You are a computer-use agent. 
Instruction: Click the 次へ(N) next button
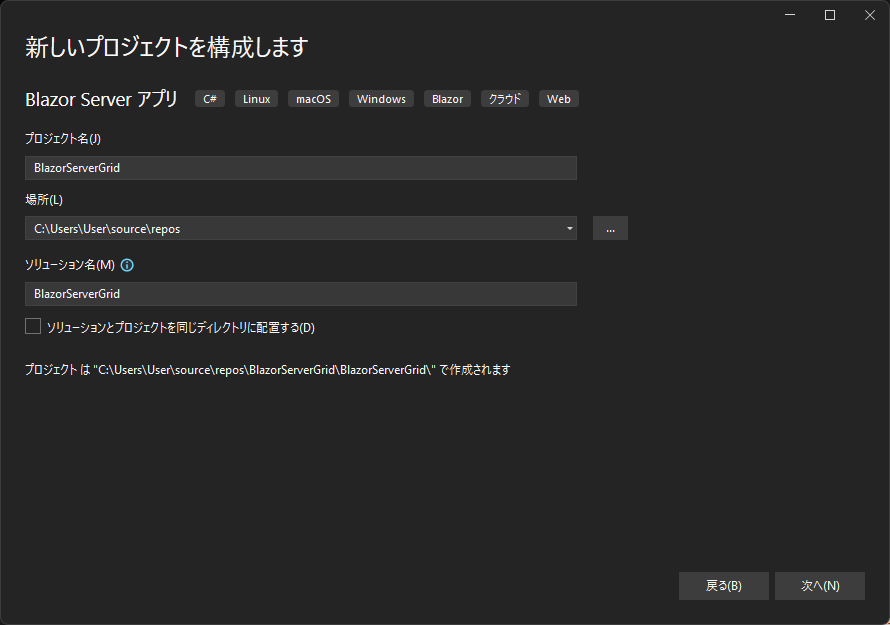click(x=820, y=586)
